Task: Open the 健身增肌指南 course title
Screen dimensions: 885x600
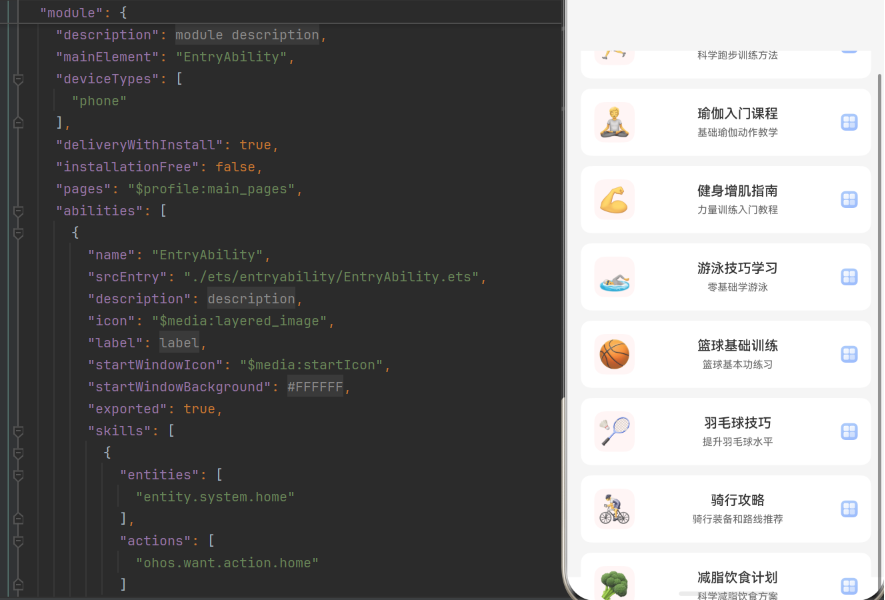Action: 737,191
